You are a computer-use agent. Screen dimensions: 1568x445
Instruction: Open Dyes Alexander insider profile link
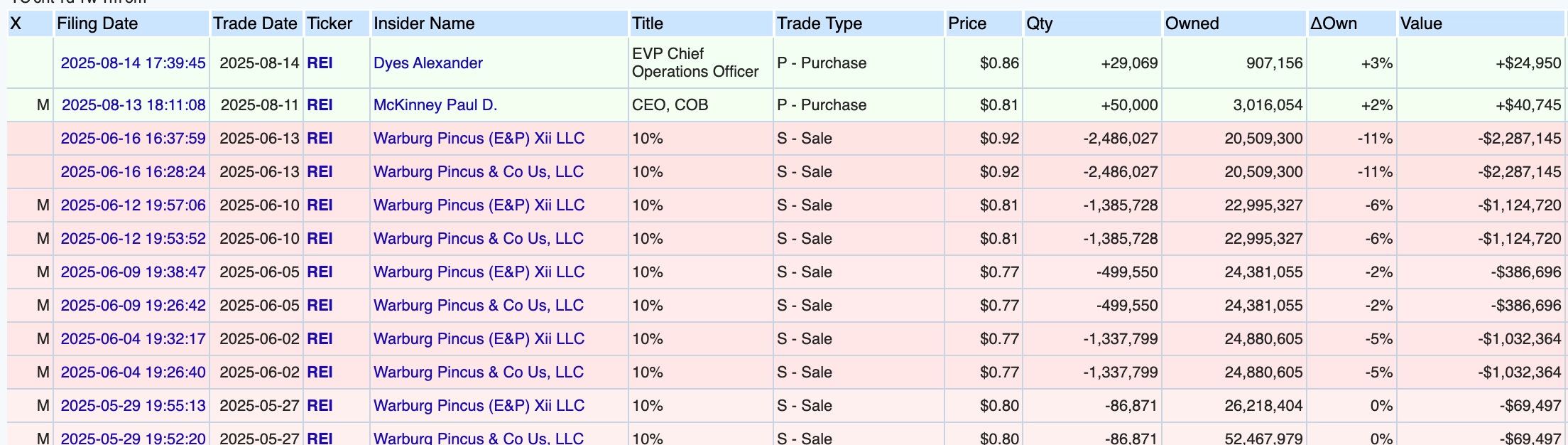click(428, 63)
